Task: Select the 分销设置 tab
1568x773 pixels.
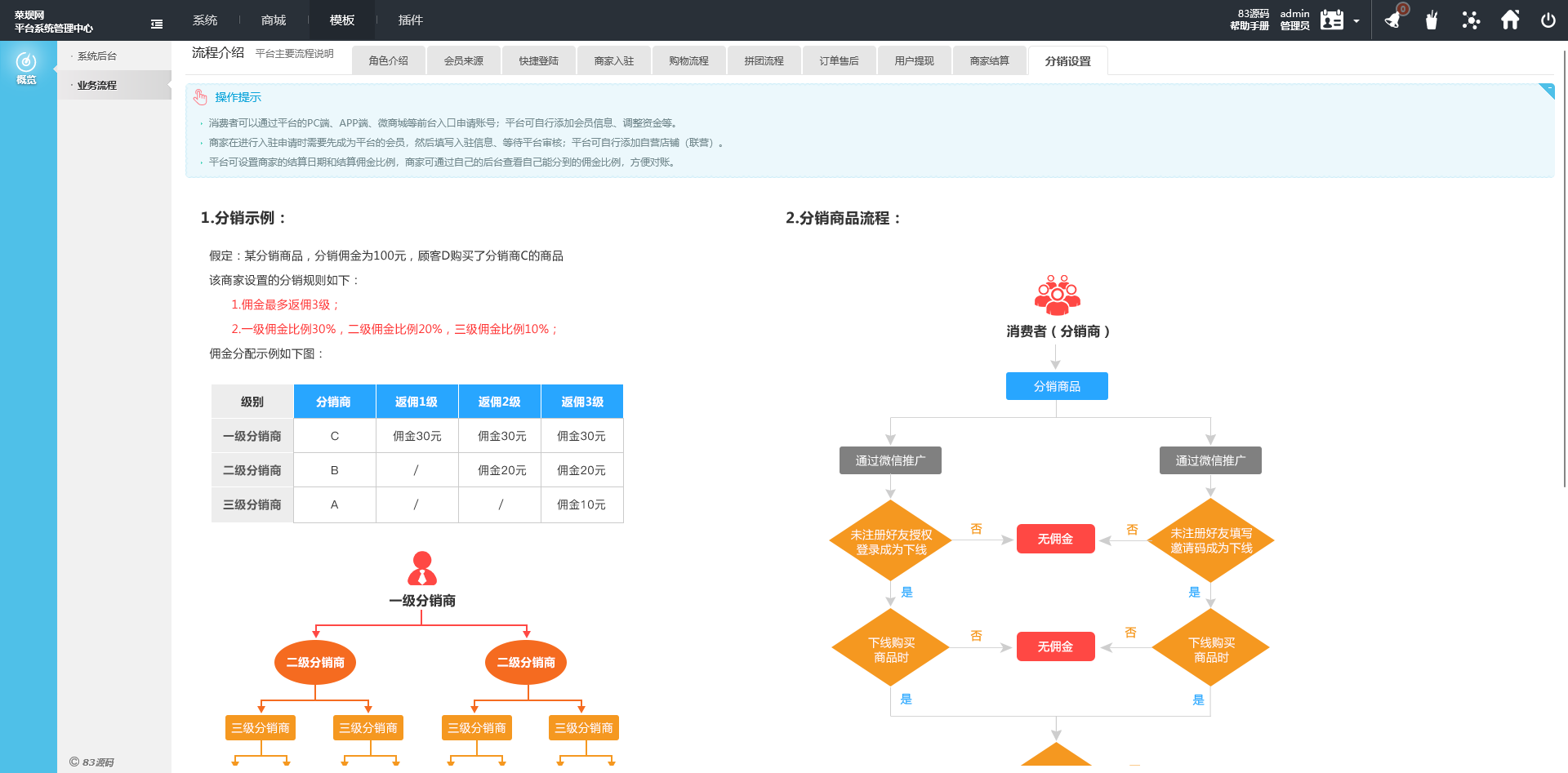Action: [x=1068, y=61]
